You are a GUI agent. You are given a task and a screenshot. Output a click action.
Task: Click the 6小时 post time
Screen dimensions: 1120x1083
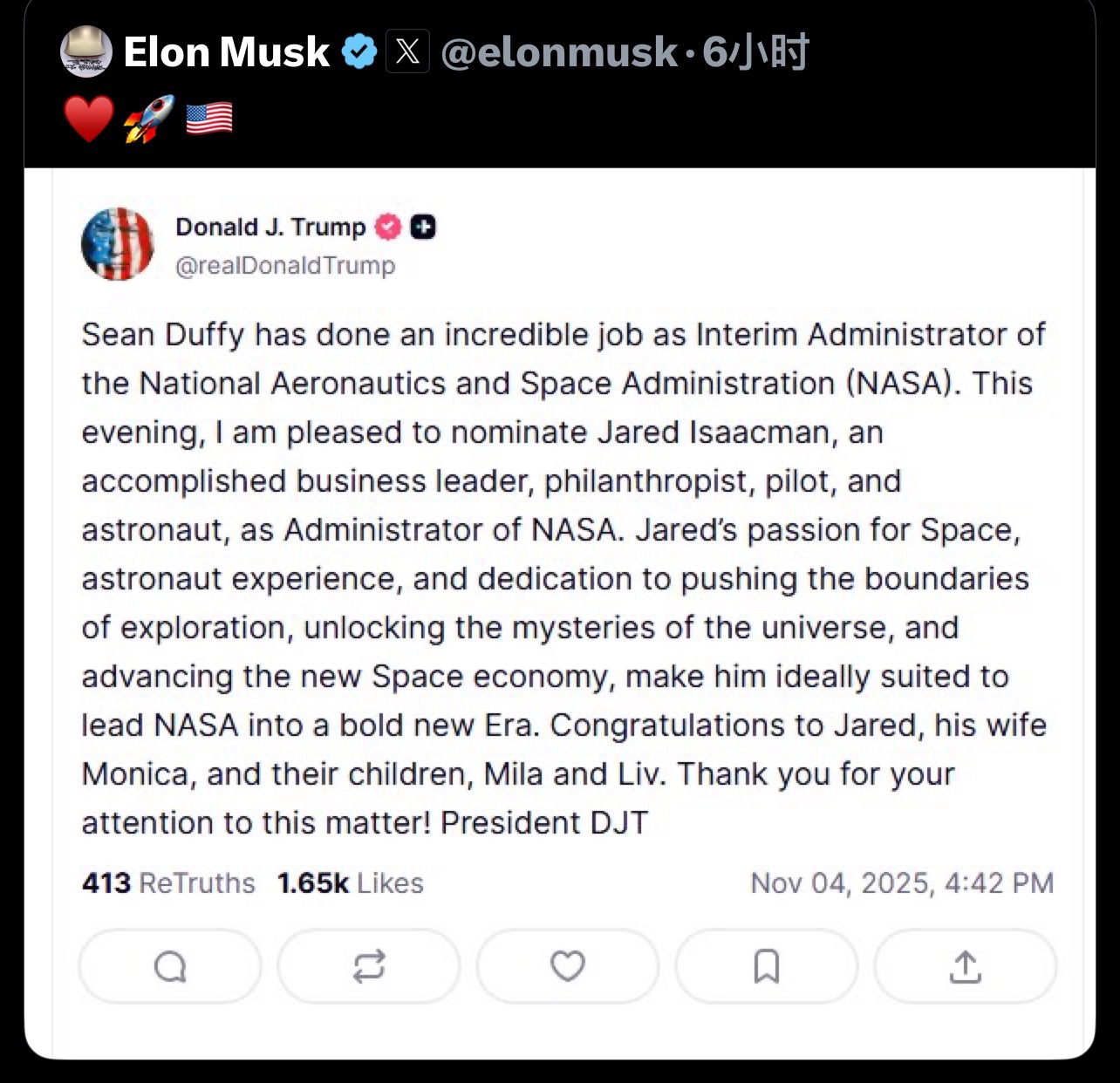point(755,51)
